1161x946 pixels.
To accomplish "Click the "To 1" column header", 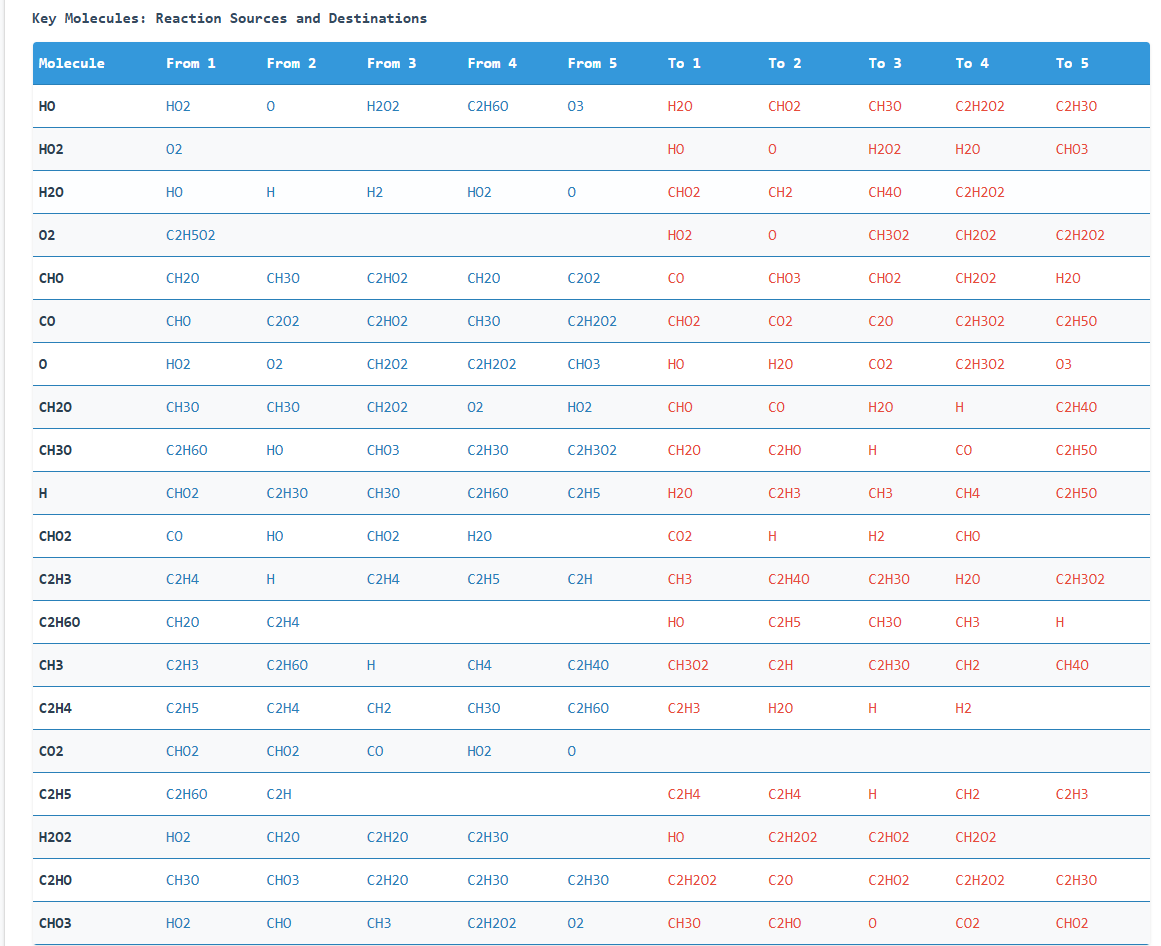I will click(684, 63).
